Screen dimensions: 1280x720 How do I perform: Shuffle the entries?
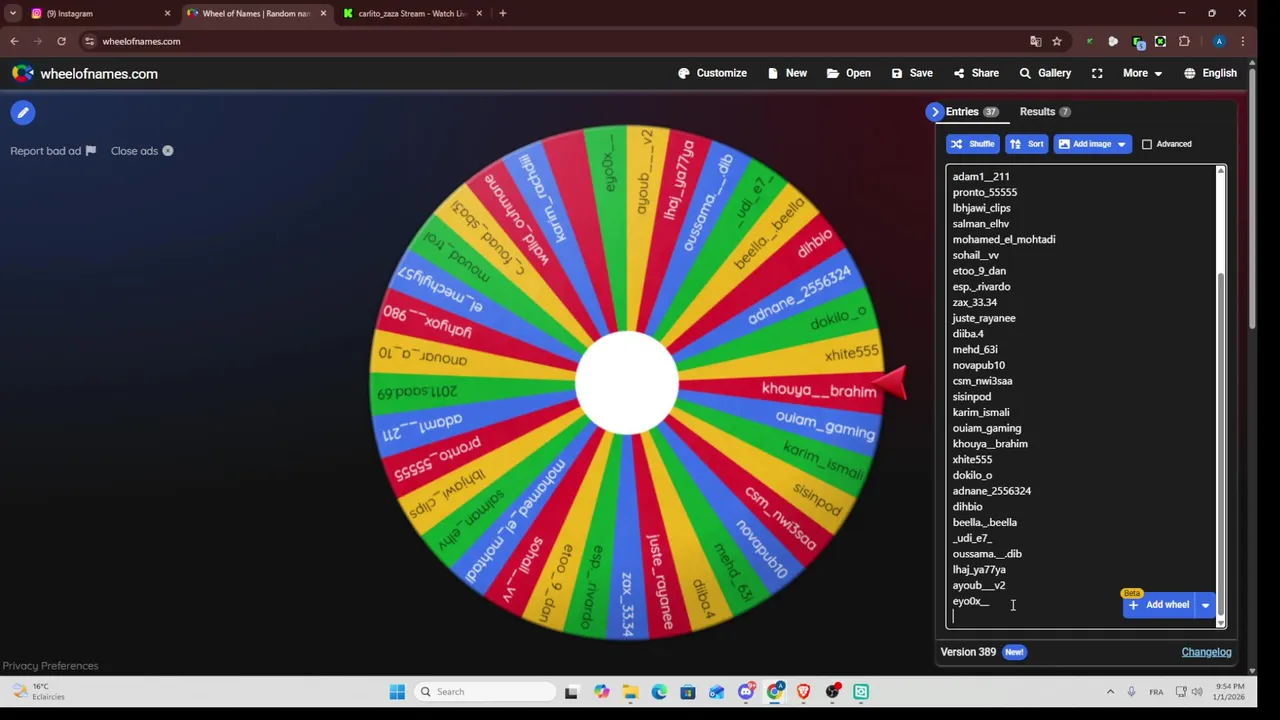tap(972, 144)
